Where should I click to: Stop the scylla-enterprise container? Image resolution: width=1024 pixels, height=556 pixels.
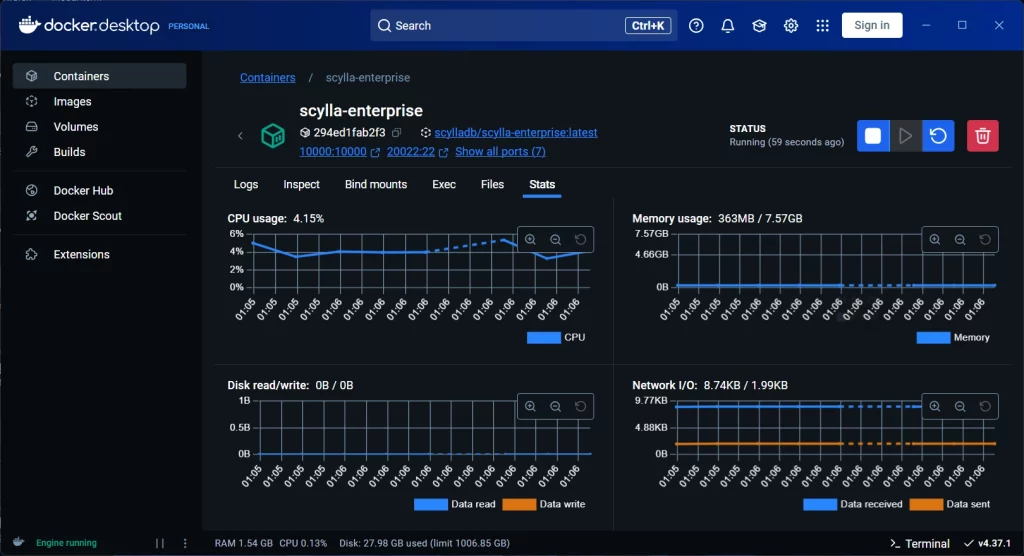873,136
